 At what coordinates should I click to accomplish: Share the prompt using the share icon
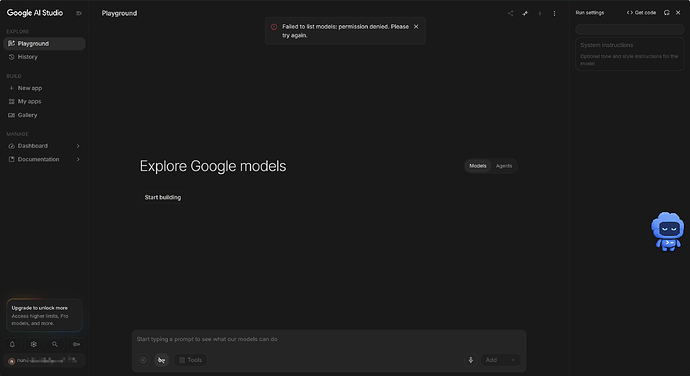coord(510,13)
